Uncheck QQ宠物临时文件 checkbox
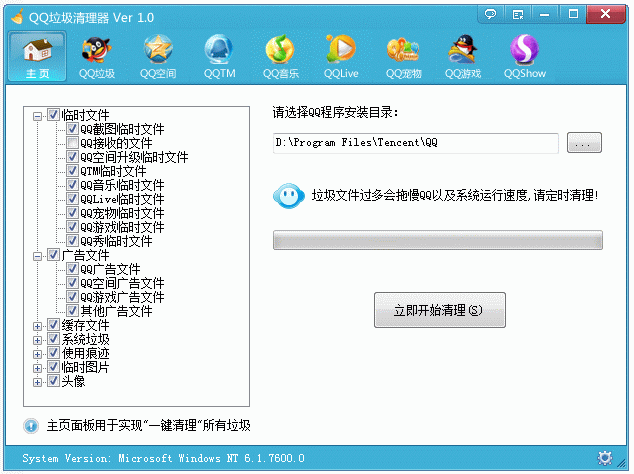This screenshot has width=634, height=474. pyautogui.click(x=72, y=213)
